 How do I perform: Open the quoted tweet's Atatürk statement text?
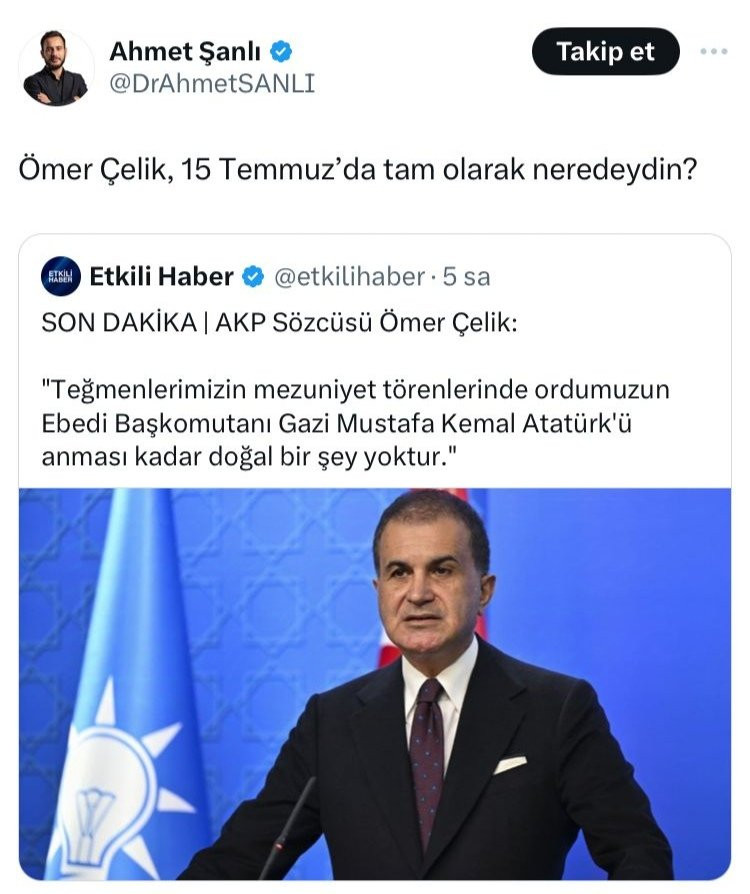coord(355,422)
